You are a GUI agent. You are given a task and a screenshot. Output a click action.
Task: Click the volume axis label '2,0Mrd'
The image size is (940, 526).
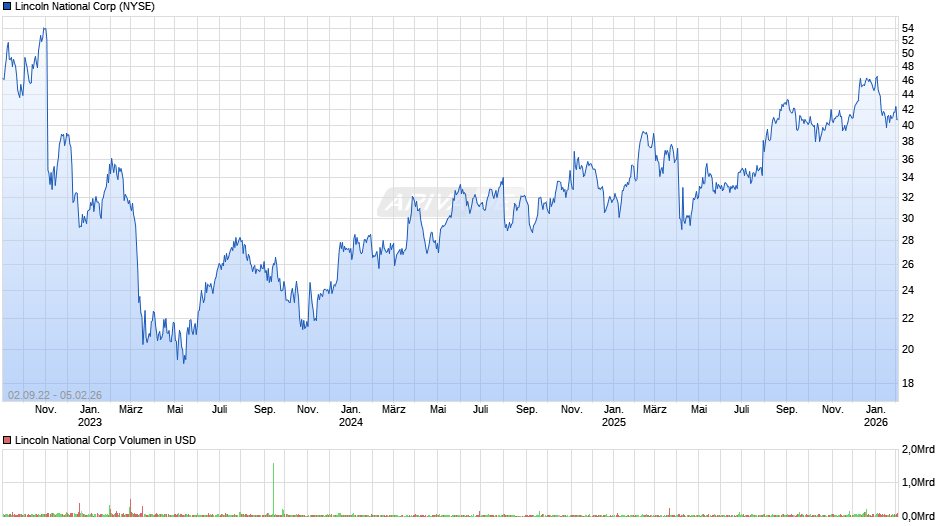pyautogui.click(x=918, y=450)
